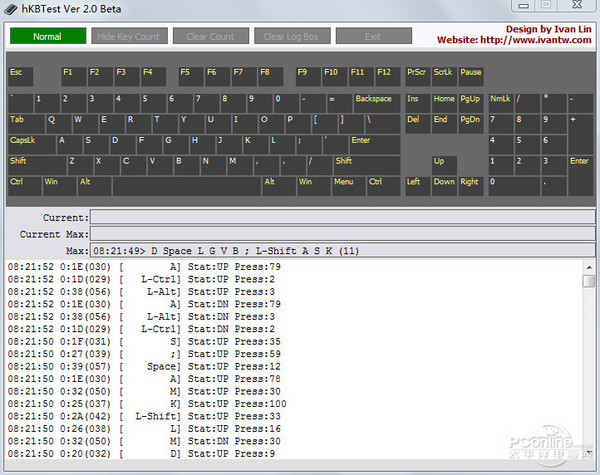This screenshot has width=600, height=475.
Task: Click the Right arrow key tile
Action: coord(471,186)
